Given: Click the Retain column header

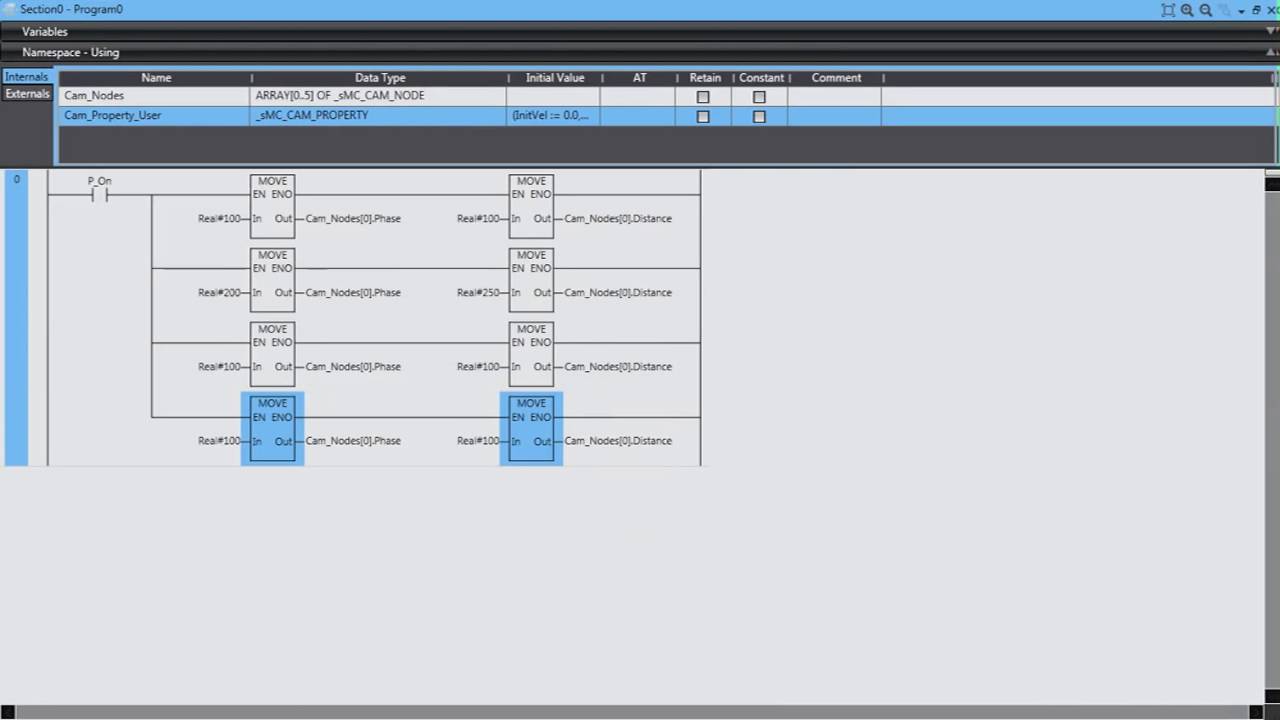Looking at the screenshot, I should click(x=705, y=78).
